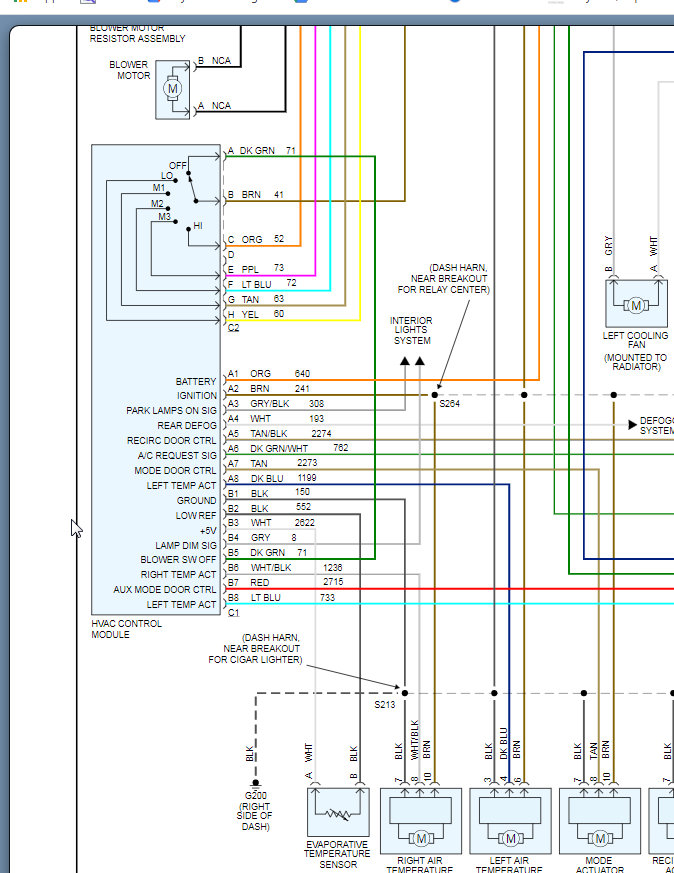Click the A5 TAN/BLK 2274 wire label
The width and height of the screenshot is (674, 873).
279,433
